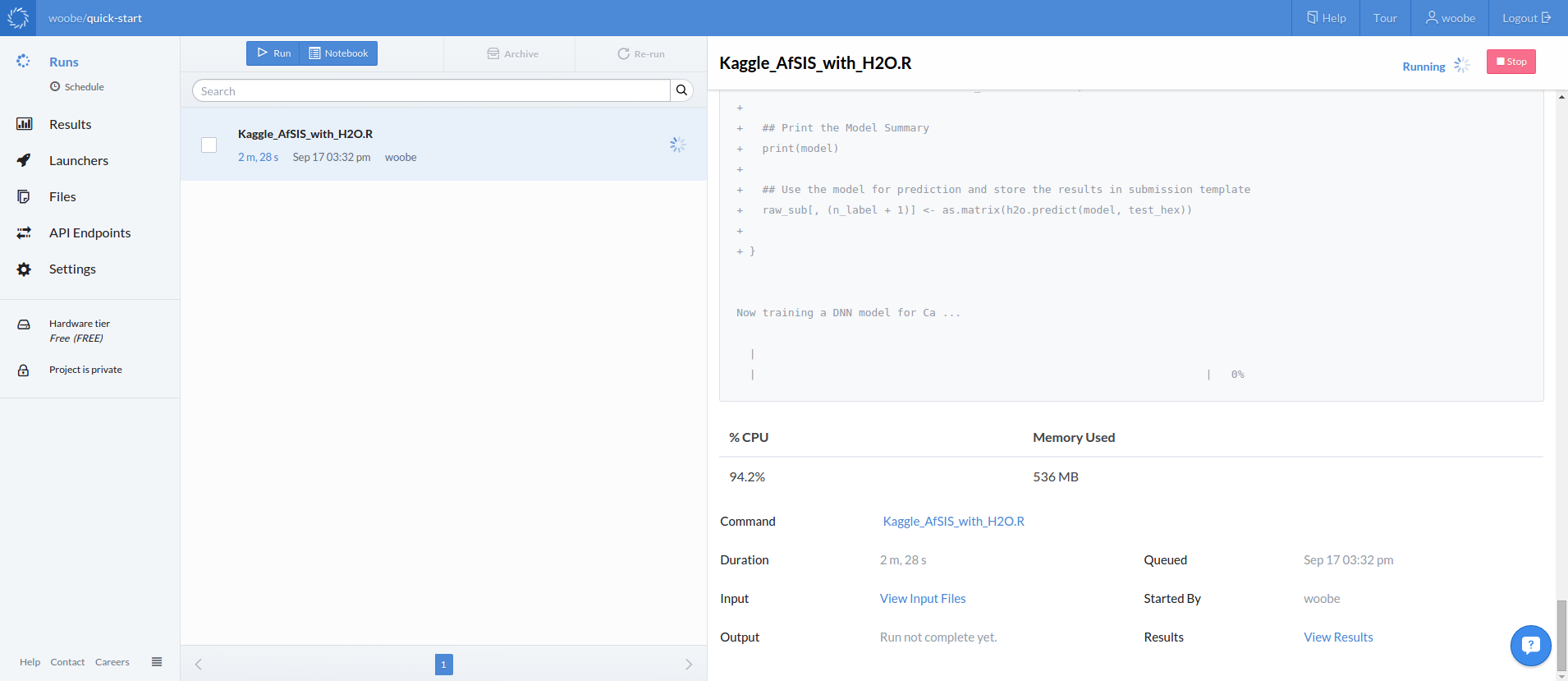This screenshot has height=681, width=1568.
Task: Start a new Run
Action: tap(273, 53)
